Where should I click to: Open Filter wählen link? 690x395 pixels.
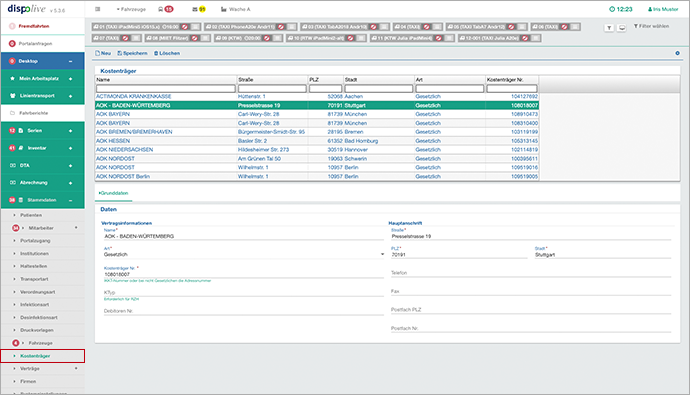pyautogui.click(x=651, y=26)
